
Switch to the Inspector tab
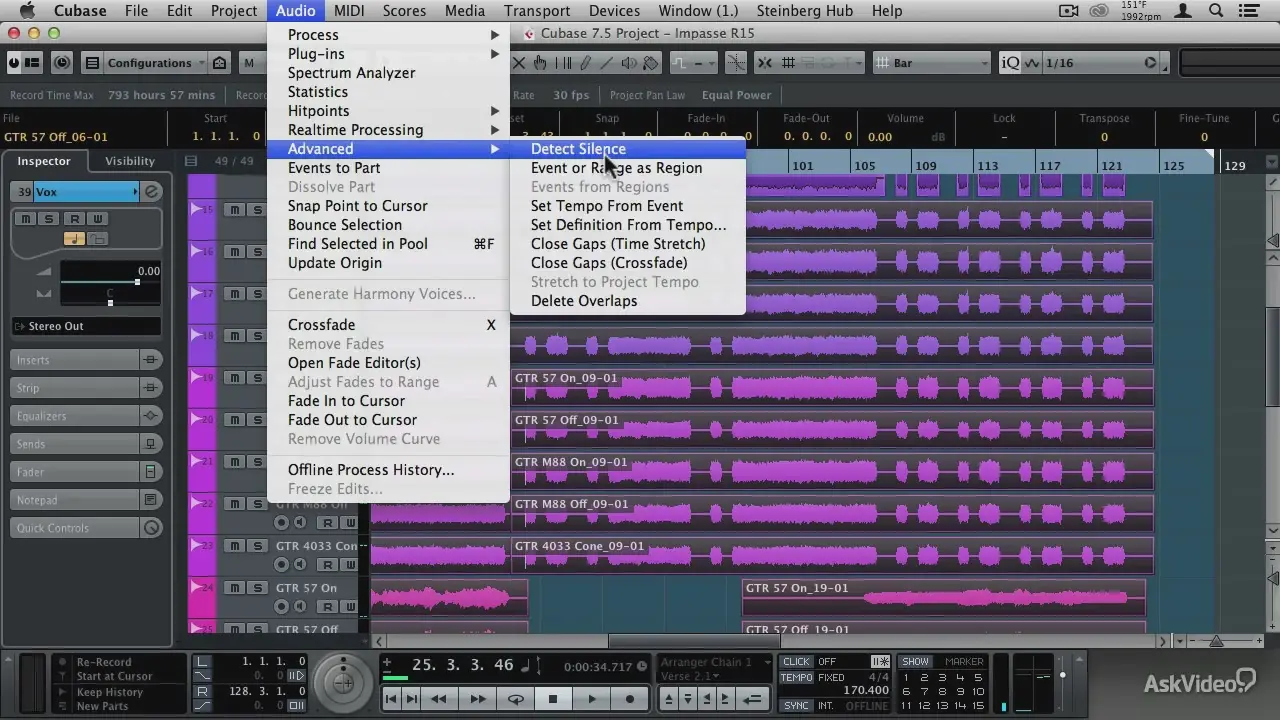click(x=44, y=161)
